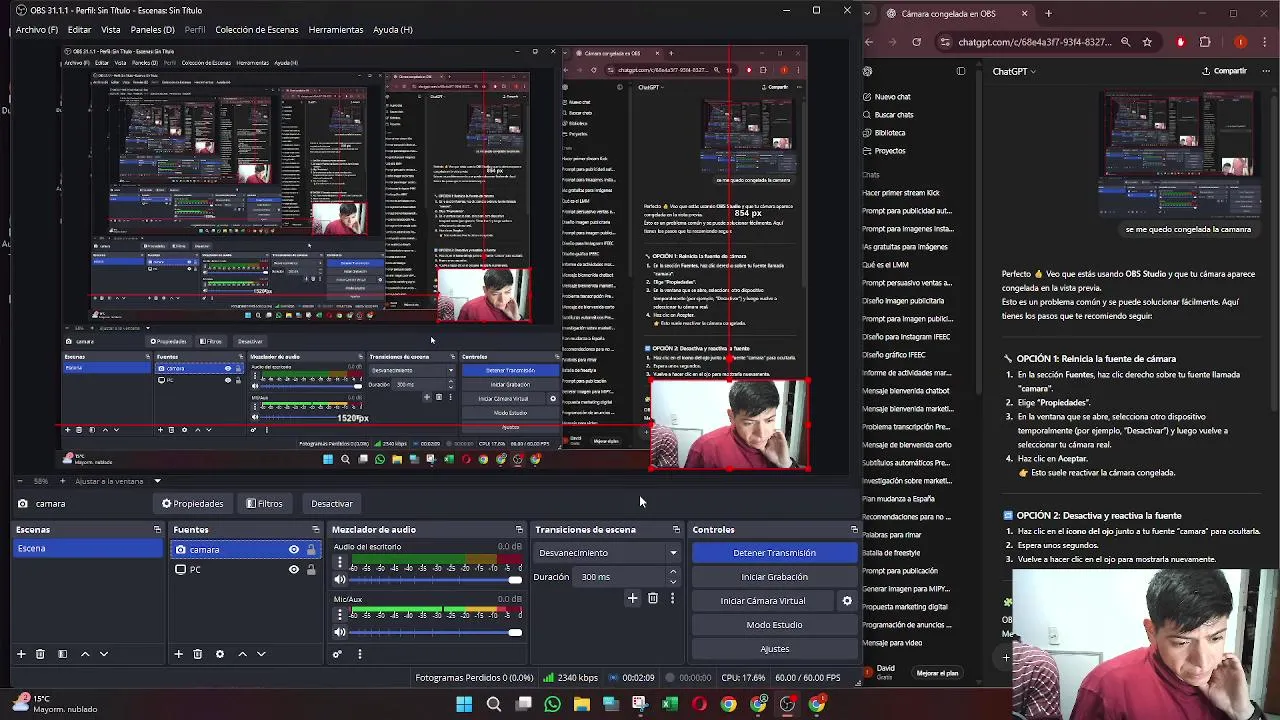The width and height of the screenshot is (1280, 720).
Task: Add a new source with plus icon
Action: tap(178, 653)
